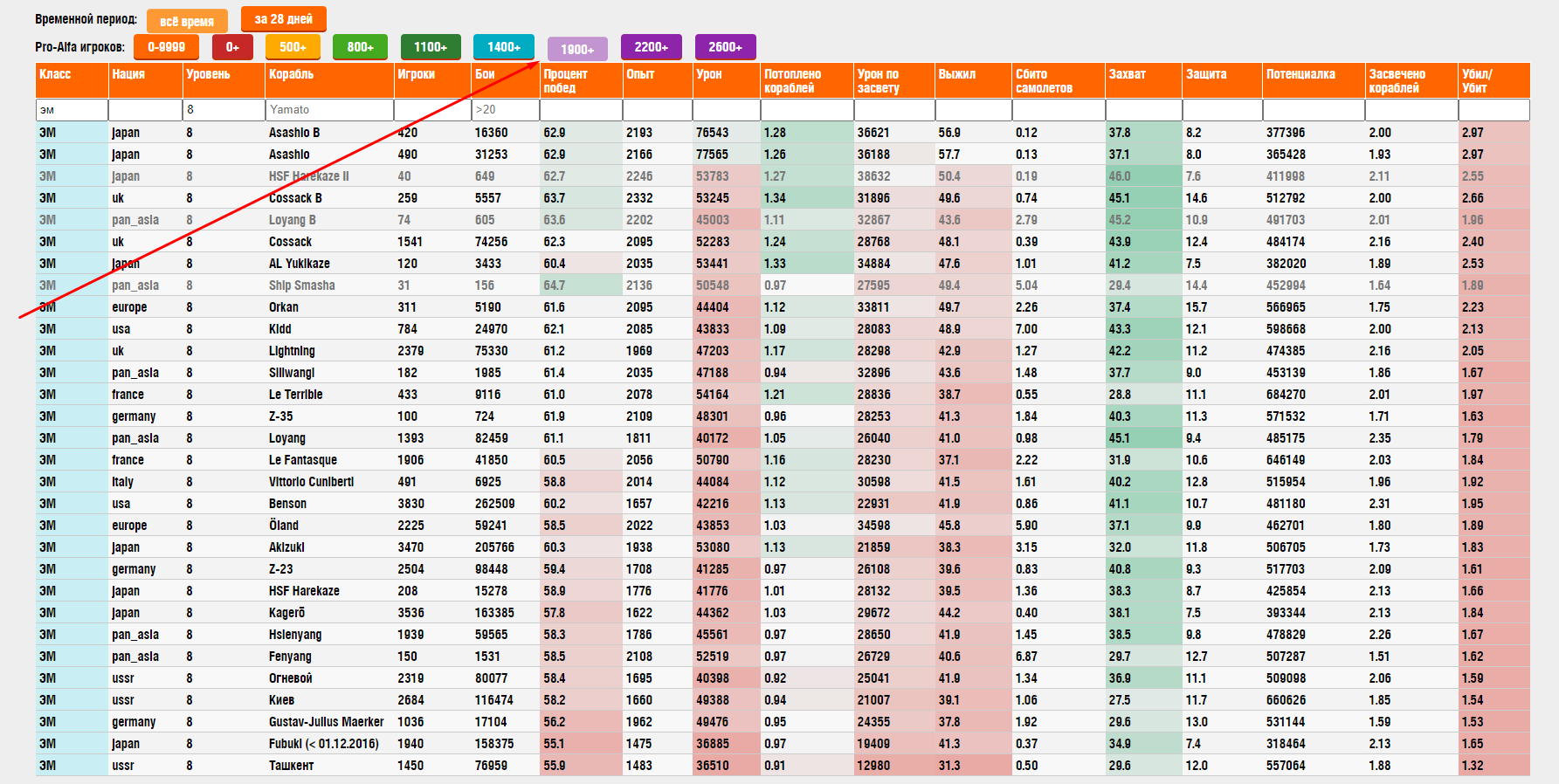Select the 'за 28 дней' period button
Image resolution: width=1559 pixels, height=784 pixels.
tap(284, 19)
